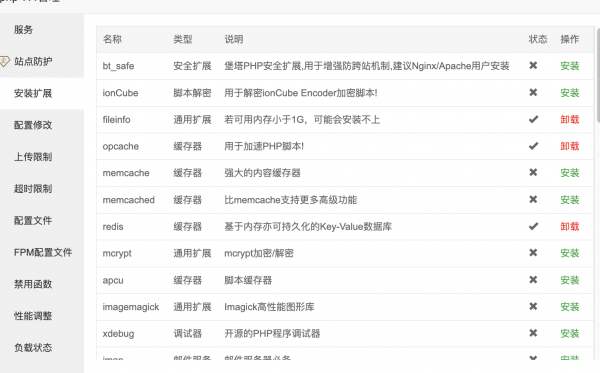
Task: Click the X status icon for bt_safe
Action: coord(533,65)
